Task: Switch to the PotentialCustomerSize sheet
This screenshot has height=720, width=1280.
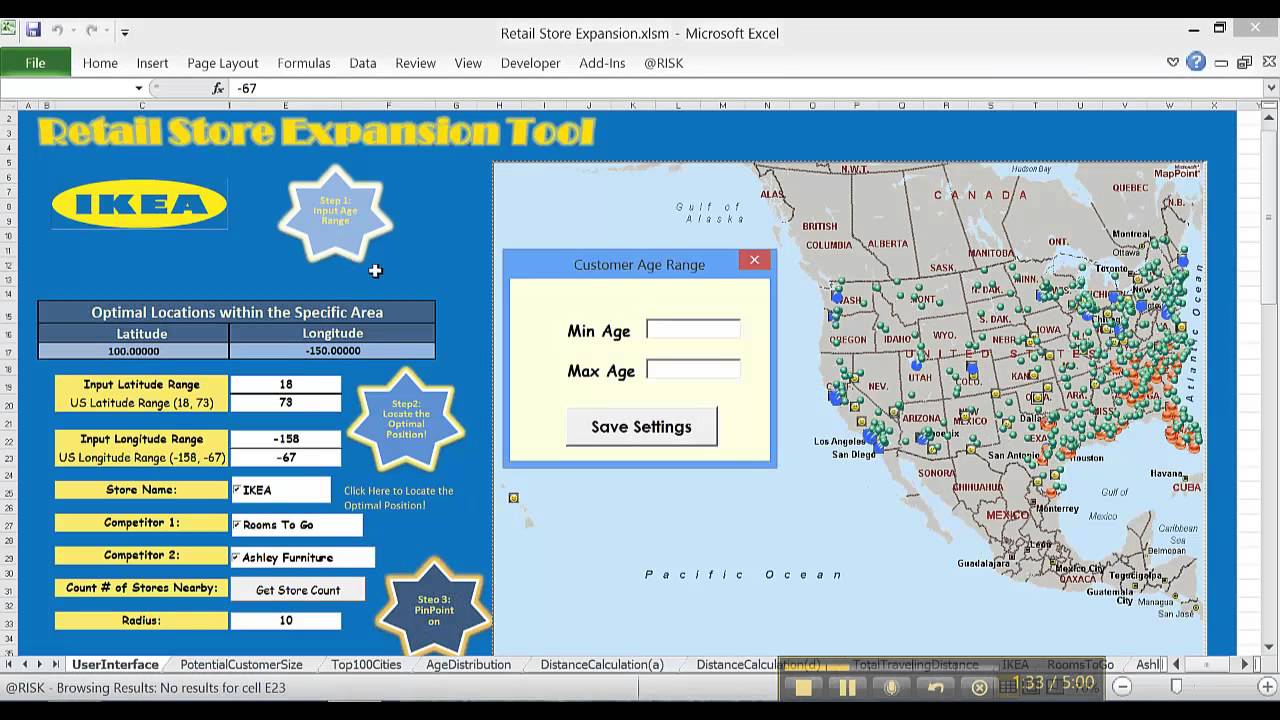Action: [x=241, y=664]
